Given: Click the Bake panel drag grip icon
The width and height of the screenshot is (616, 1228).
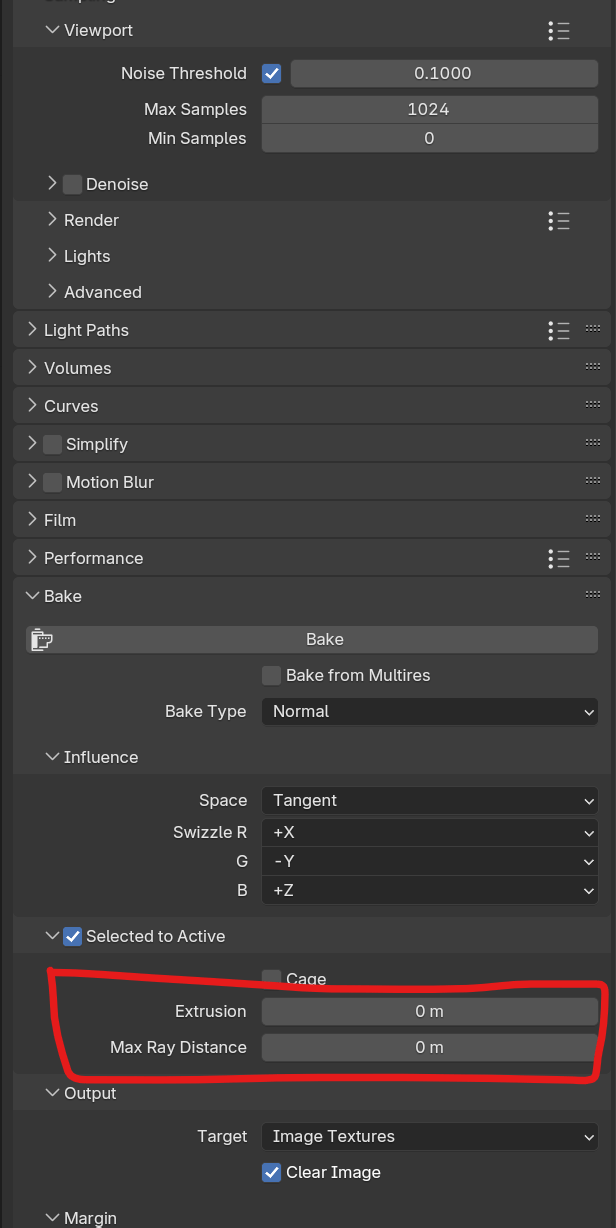Looking at the screenshot, I should (593, 596).
